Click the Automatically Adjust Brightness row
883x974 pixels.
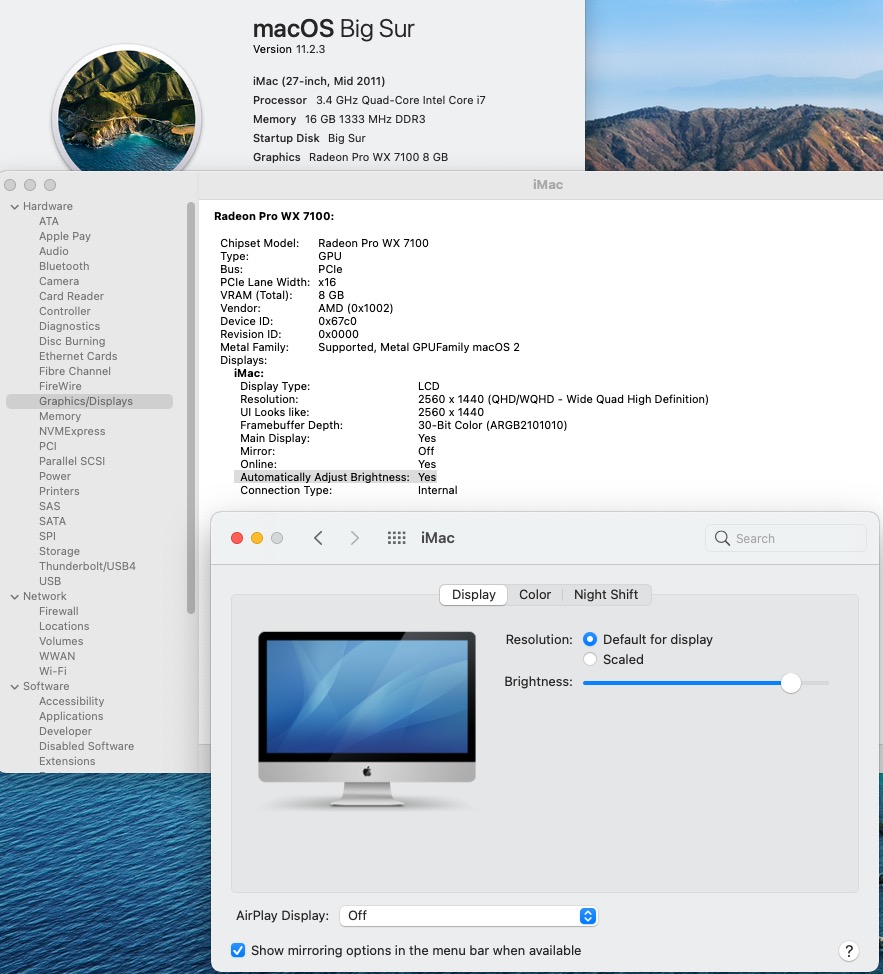point(335,477)
